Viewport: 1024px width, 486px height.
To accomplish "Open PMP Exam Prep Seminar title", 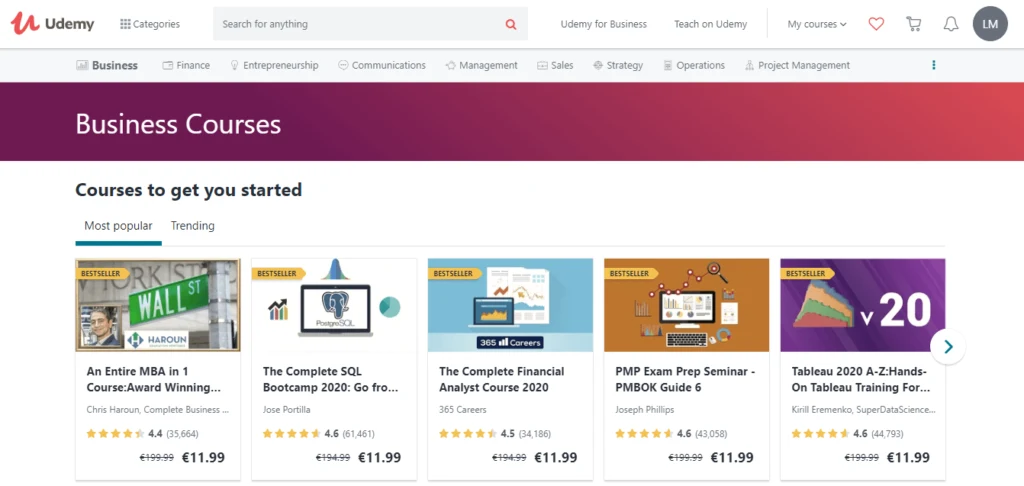I will (685, 380).
